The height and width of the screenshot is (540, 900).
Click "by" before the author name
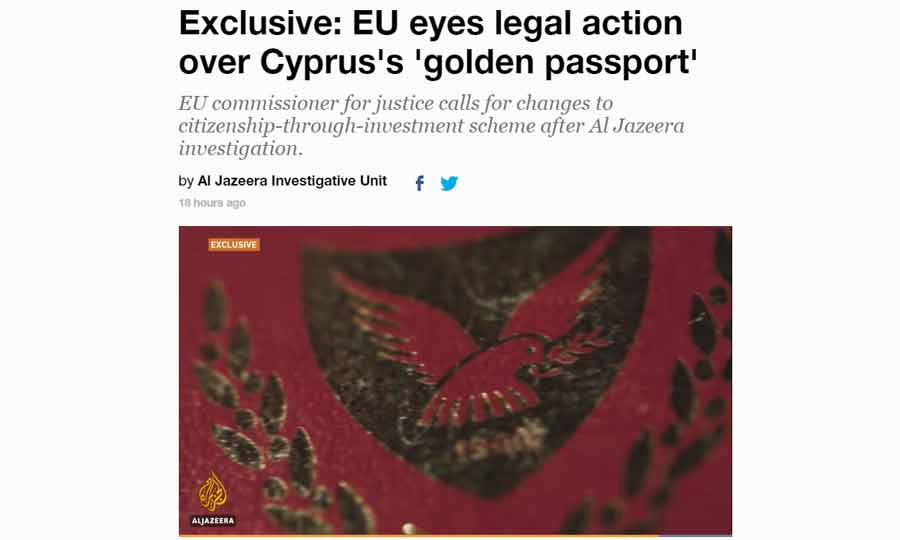point(186,181)
